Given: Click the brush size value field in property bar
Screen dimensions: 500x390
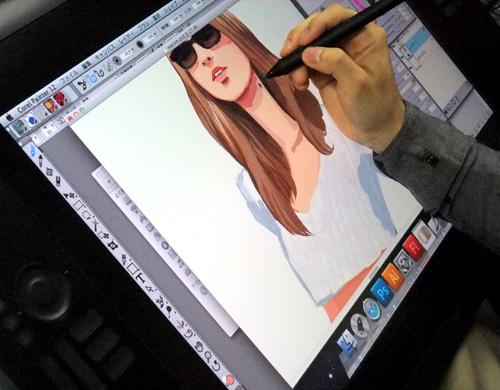Looking at the screenshot, I should pos(127,53).
